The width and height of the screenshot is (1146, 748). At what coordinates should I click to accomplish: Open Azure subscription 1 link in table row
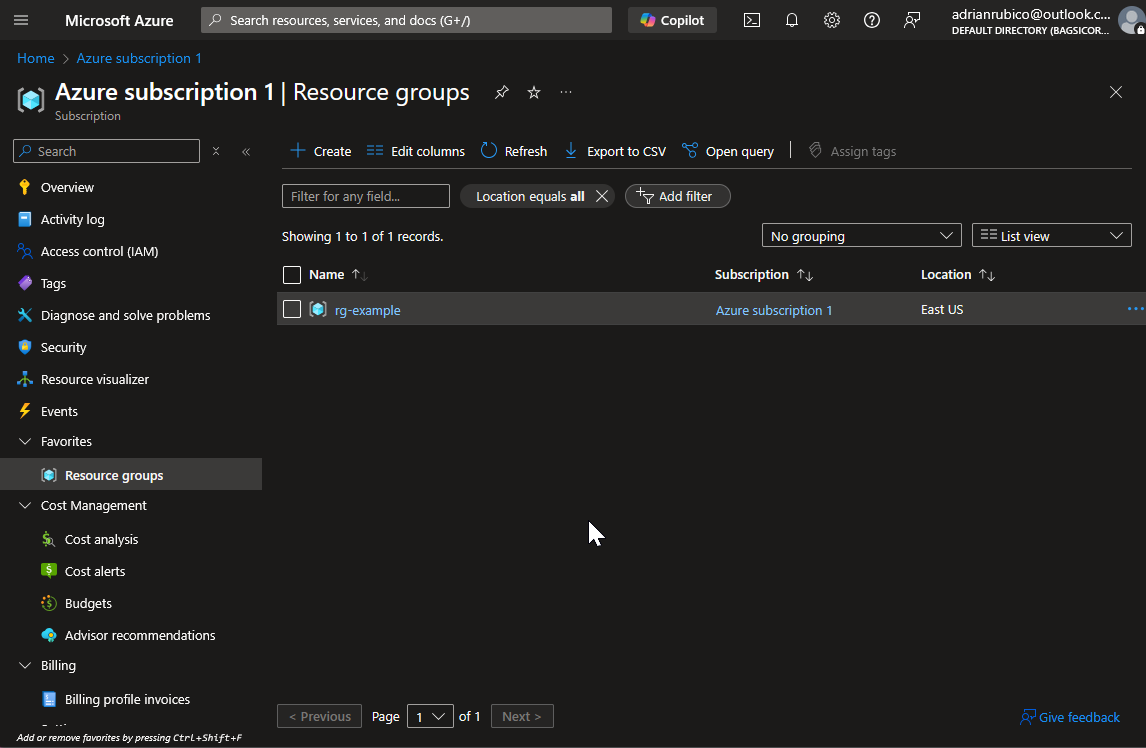click(x=773, y=310)
